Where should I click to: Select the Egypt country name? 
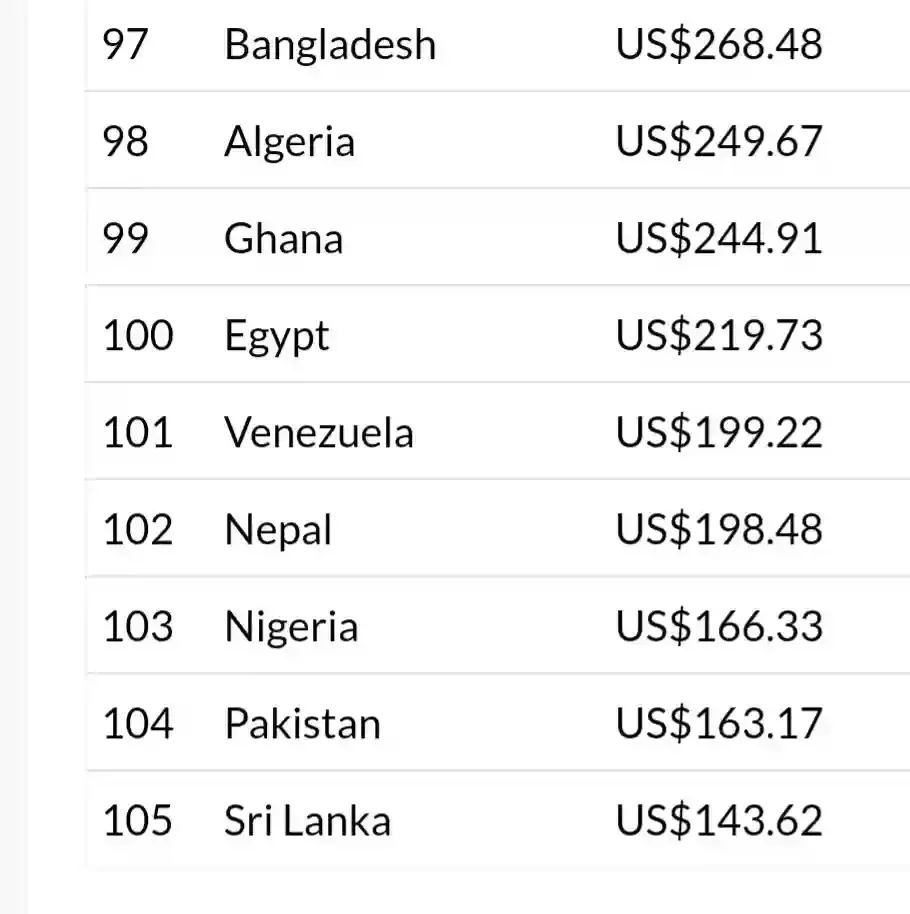click(277, 337)
